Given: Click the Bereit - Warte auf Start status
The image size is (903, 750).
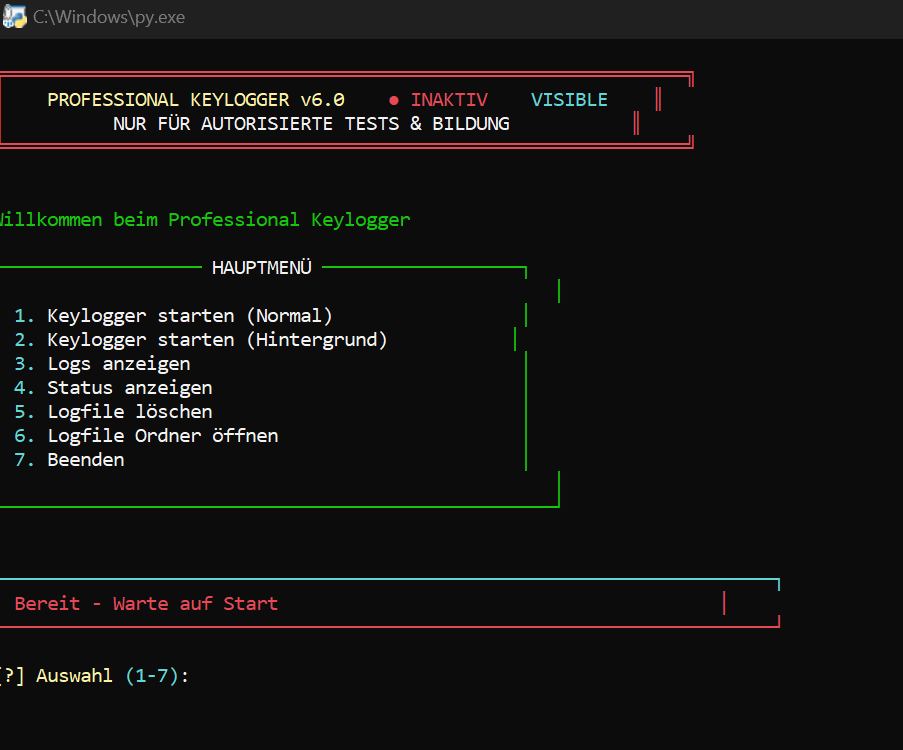Looking at the screenshot, I should 146,604.
